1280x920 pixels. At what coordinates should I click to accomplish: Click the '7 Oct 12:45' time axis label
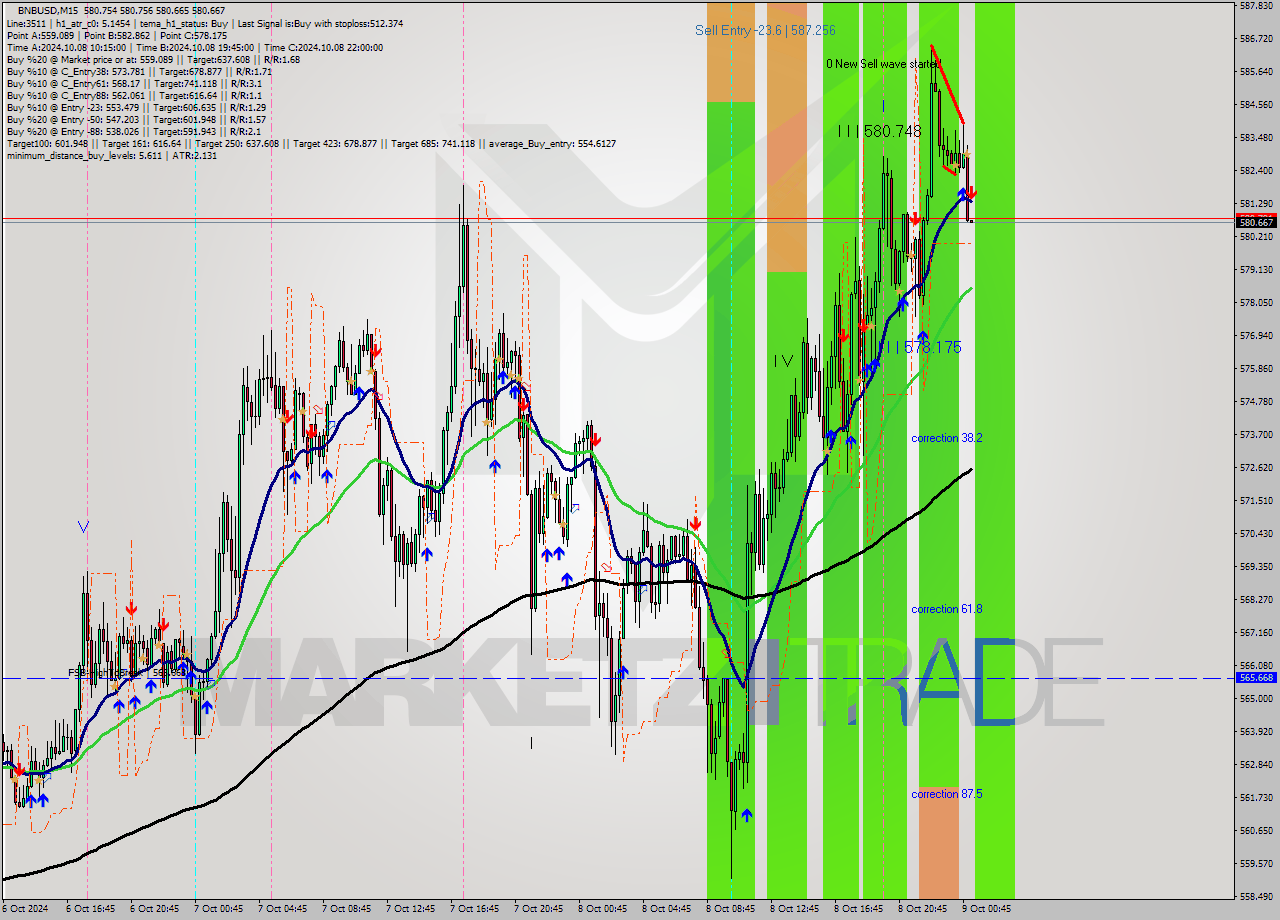[410, 909]
